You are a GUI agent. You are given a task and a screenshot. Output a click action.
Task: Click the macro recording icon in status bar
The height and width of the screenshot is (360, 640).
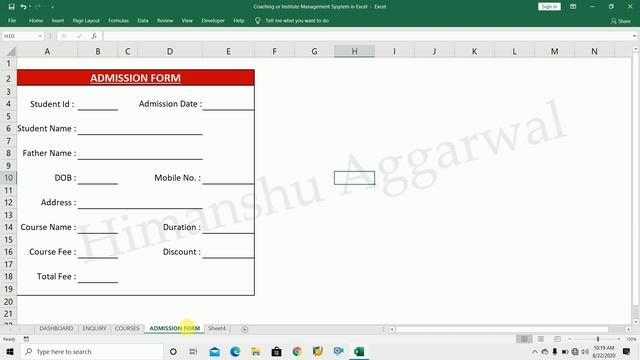pos(26,339)
